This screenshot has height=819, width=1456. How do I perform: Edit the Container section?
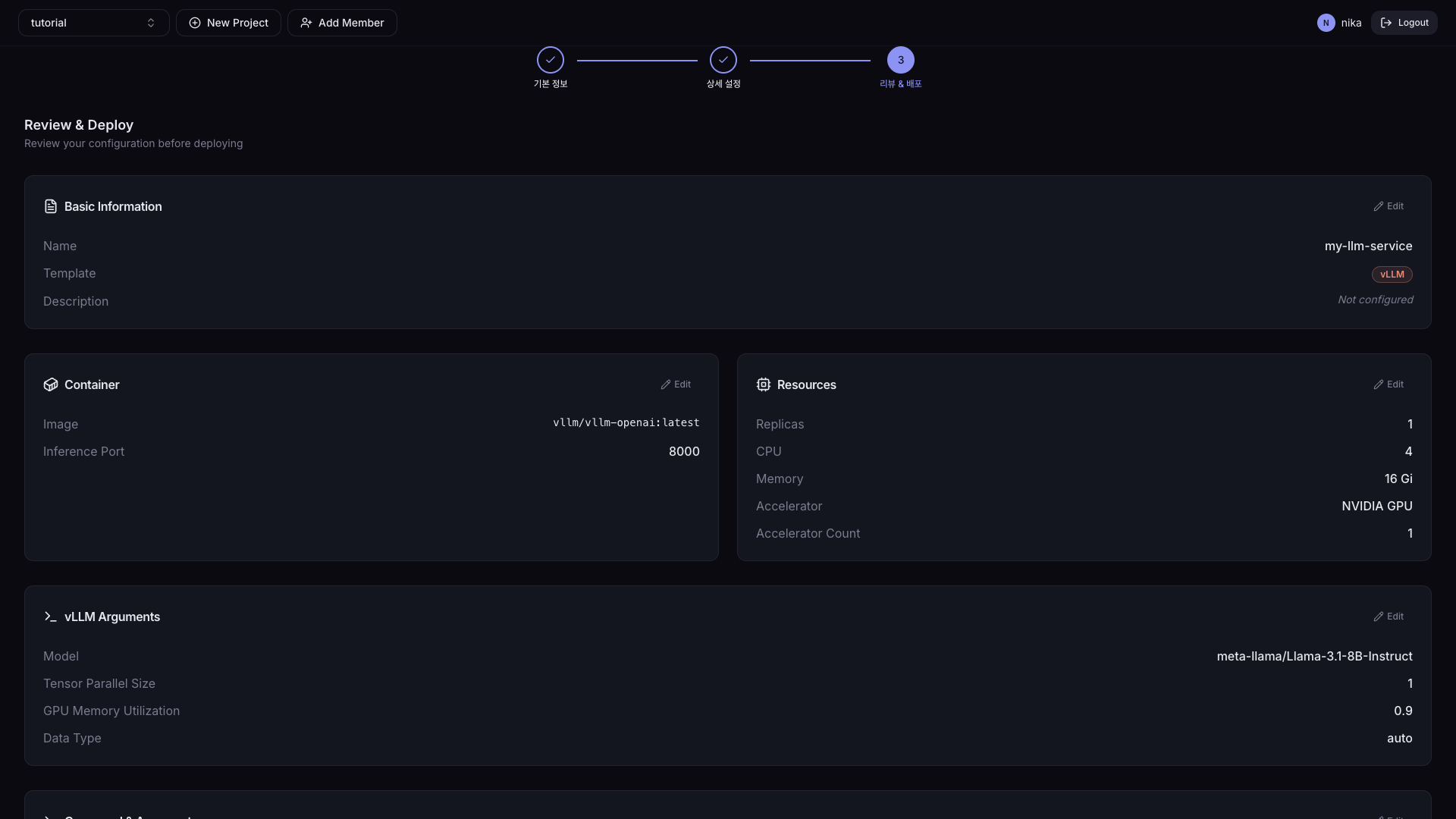point(676,384)
